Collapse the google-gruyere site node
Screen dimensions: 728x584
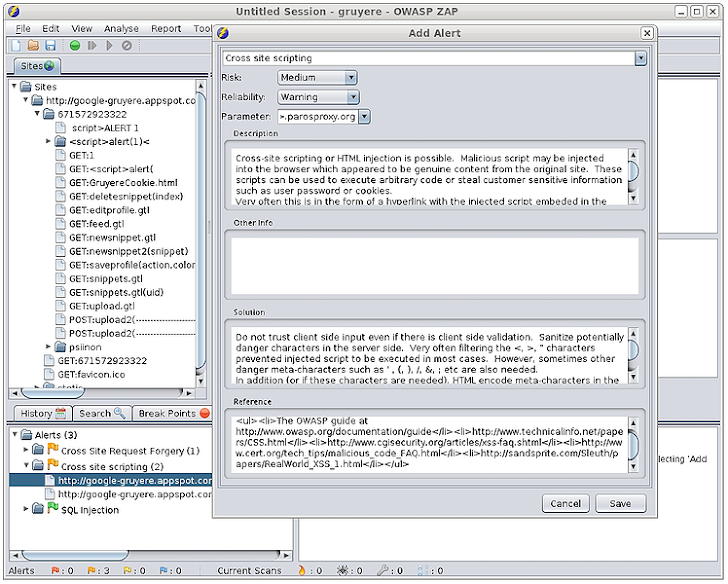tap(26, 100)
